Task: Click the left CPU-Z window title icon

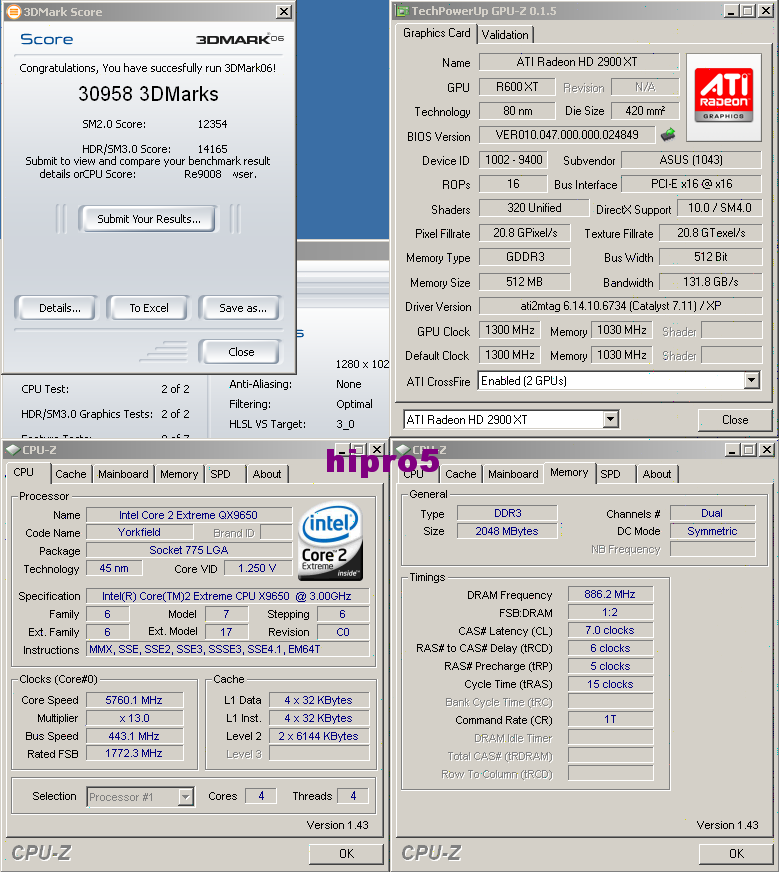Action: [x=13, y=450]
